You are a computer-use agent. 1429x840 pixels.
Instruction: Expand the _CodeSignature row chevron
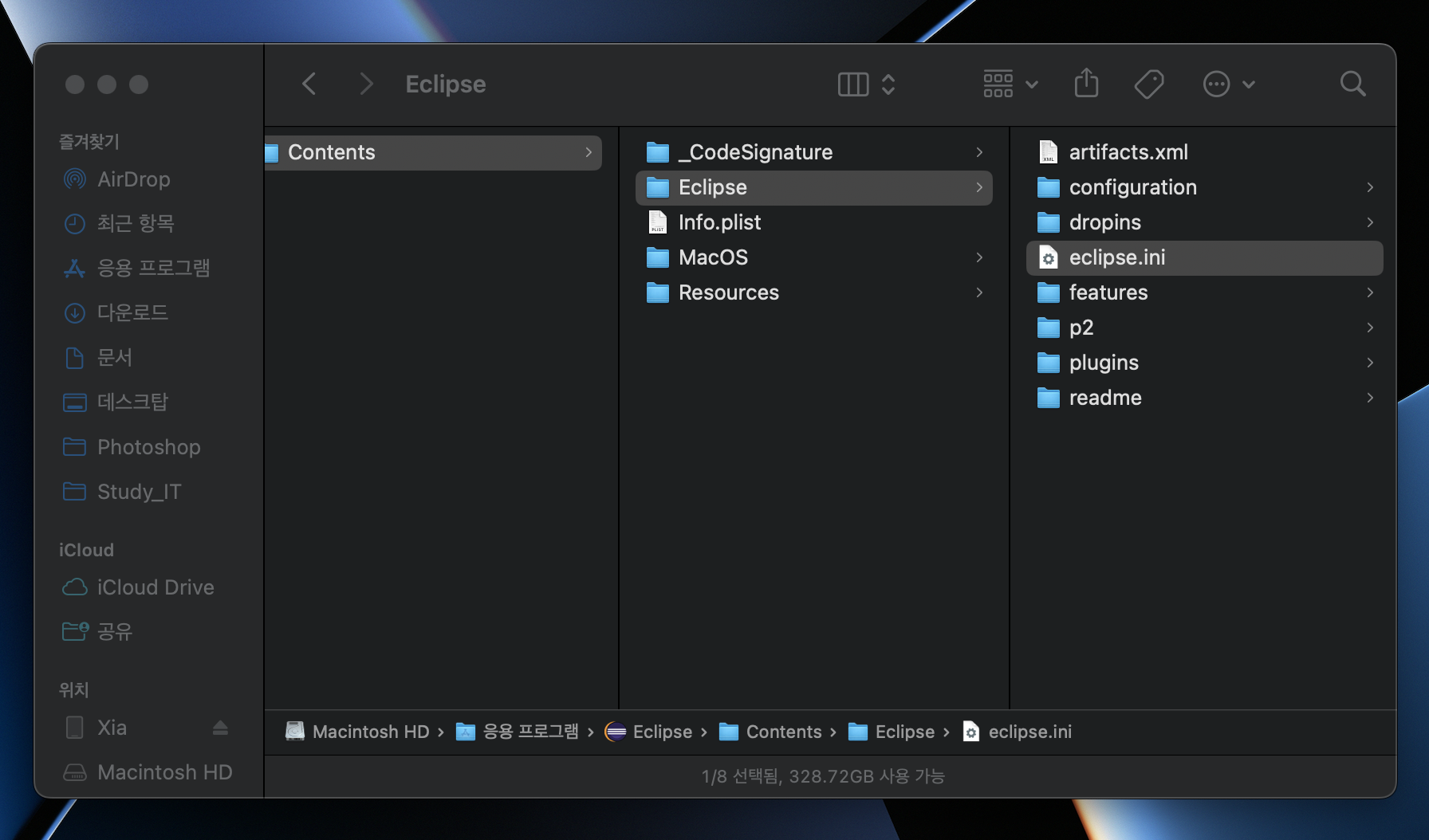coord(979,152)
